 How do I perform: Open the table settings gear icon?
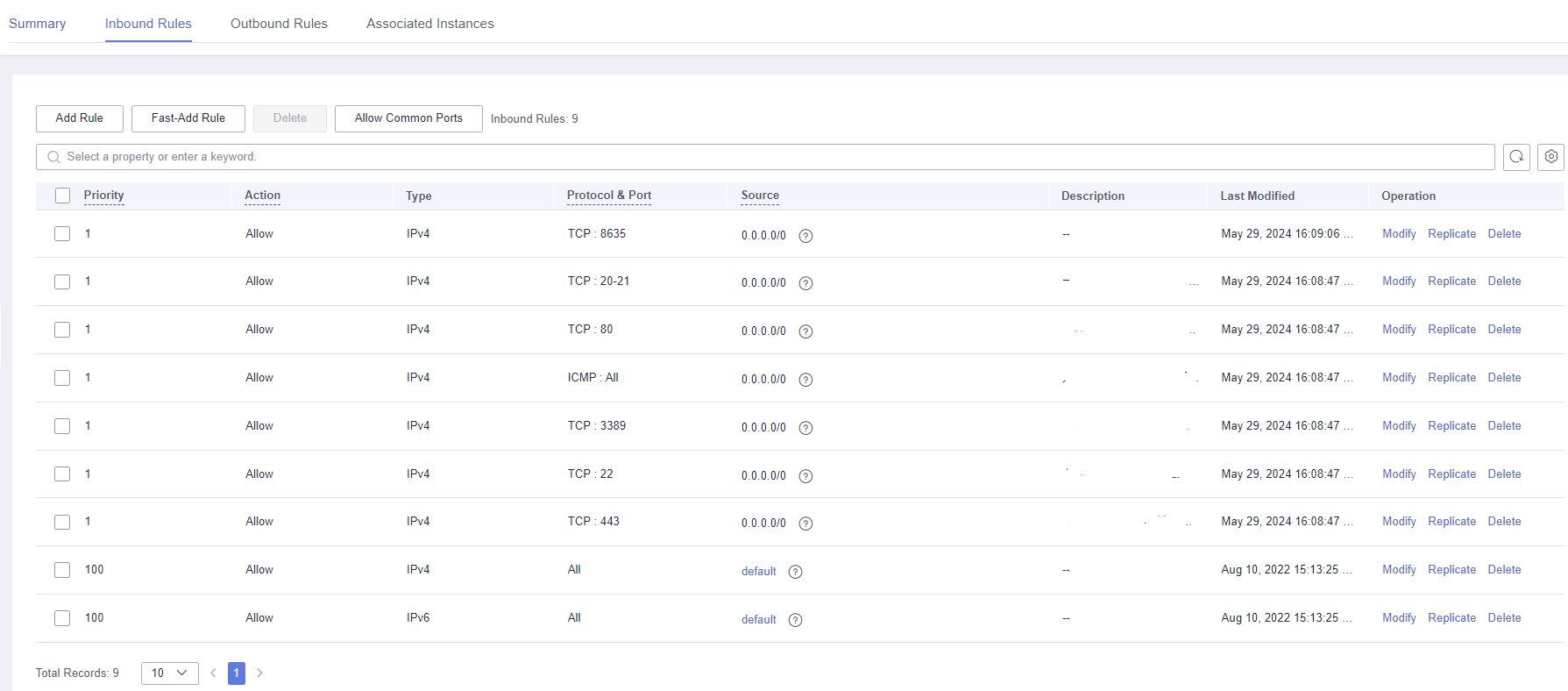pos(1550,157)
